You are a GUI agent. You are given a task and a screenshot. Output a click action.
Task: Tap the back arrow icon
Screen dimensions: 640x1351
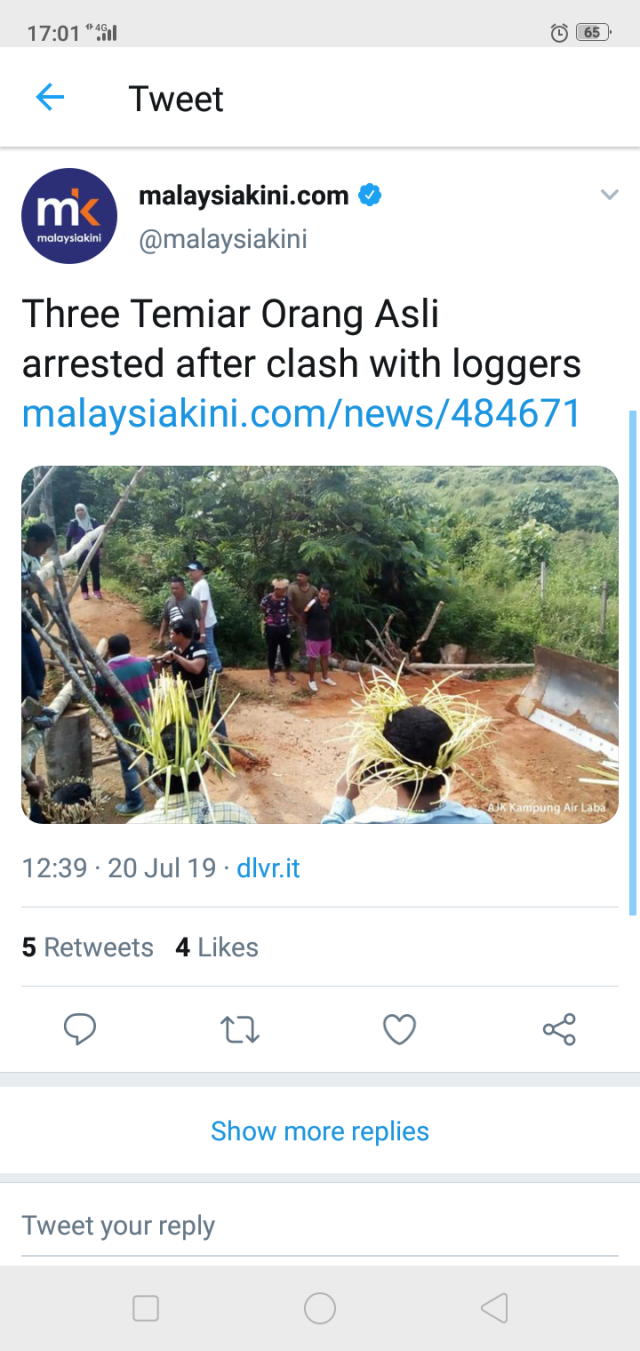pos(50,97)
